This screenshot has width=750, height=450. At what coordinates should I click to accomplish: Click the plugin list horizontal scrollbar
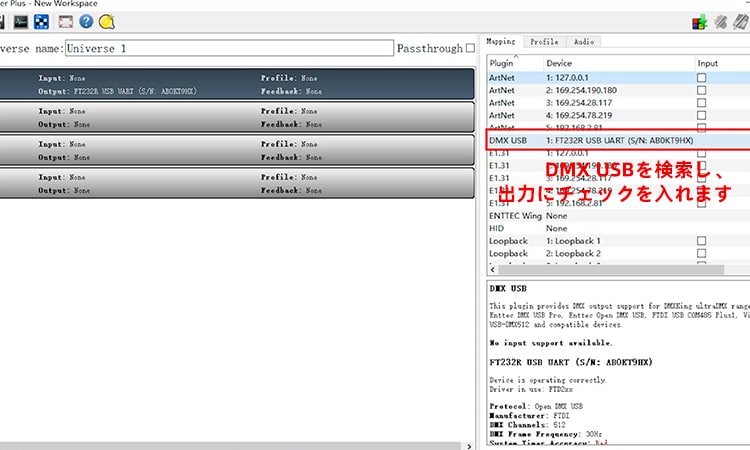pyautogui.click(x=611, y=270)
